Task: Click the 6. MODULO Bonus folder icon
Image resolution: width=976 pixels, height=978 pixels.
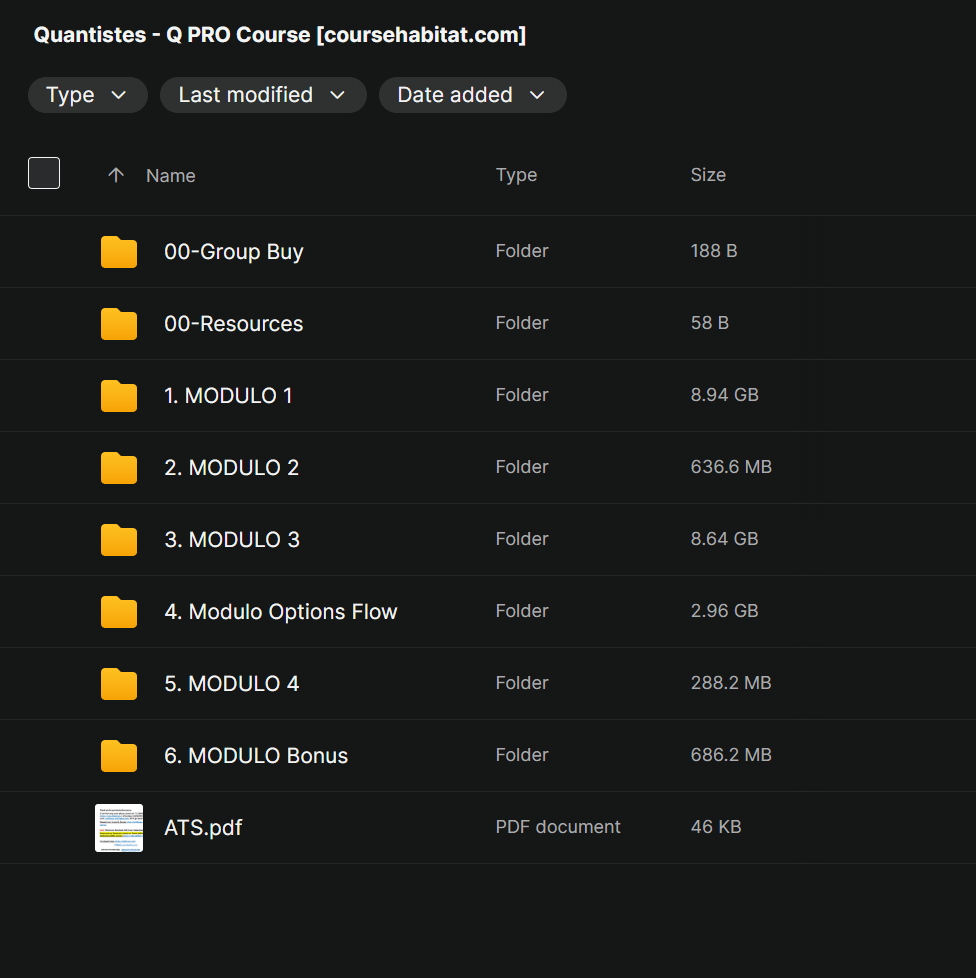Action: click(118, 756)
